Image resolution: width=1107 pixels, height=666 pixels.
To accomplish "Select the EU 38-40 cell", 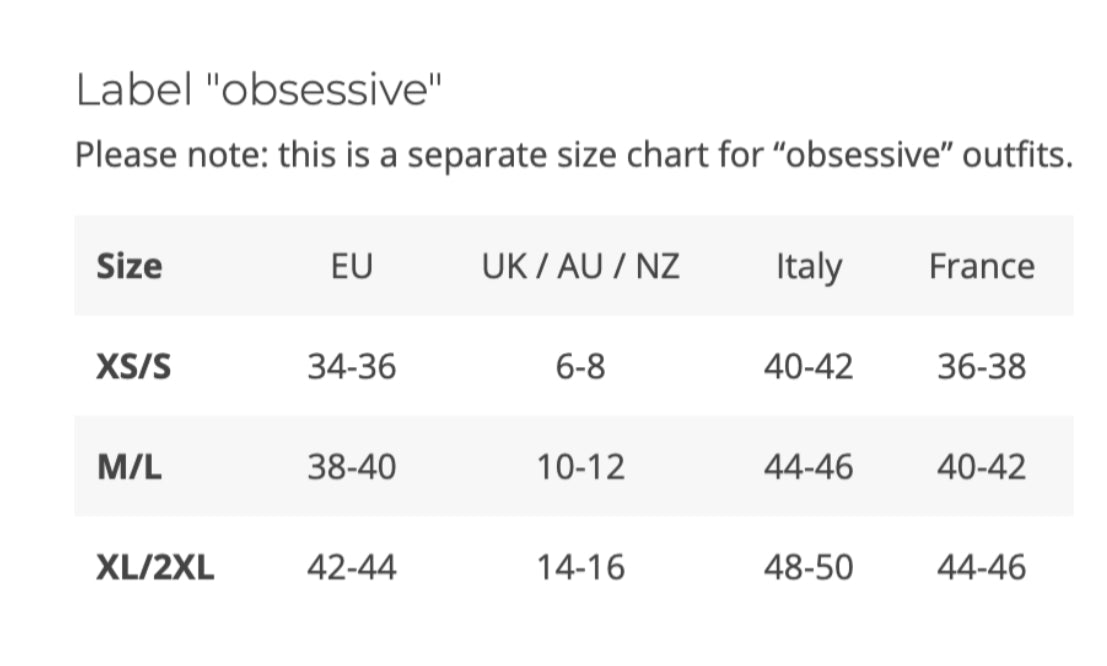I will [x=351, y=467].
